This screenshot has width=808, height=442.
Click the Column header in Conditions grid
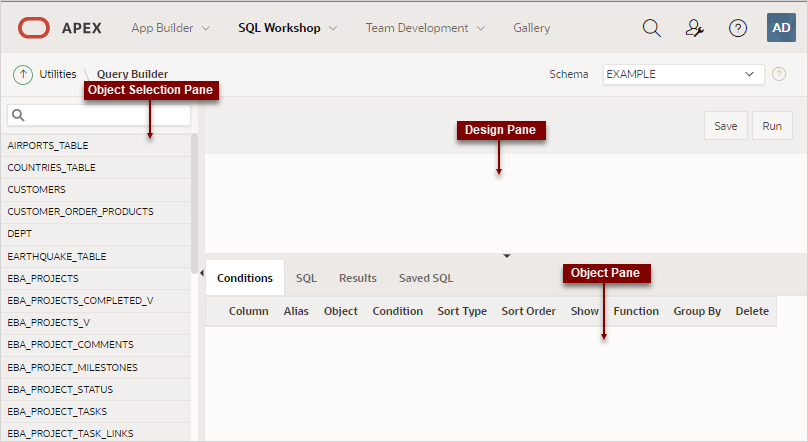pos(248,311)
